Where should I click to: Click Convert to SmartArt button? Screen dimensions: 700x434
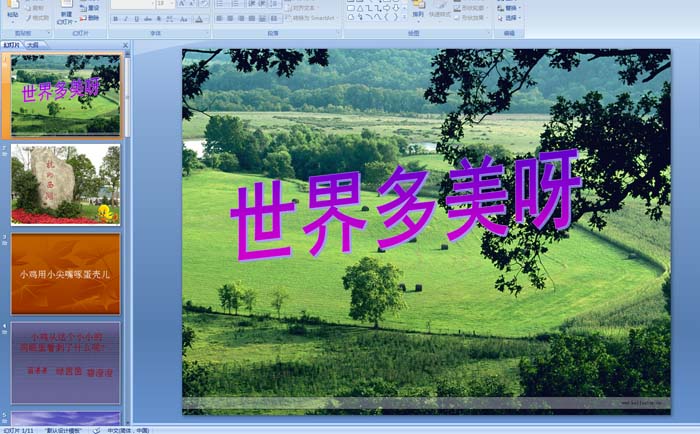[311, 18]
